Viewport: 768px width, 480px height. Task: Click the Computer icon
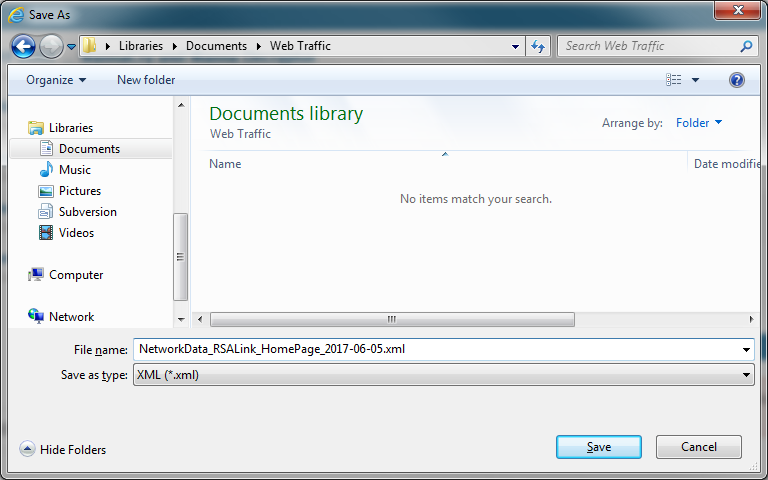pyautogui.click(x=36, y=275)
